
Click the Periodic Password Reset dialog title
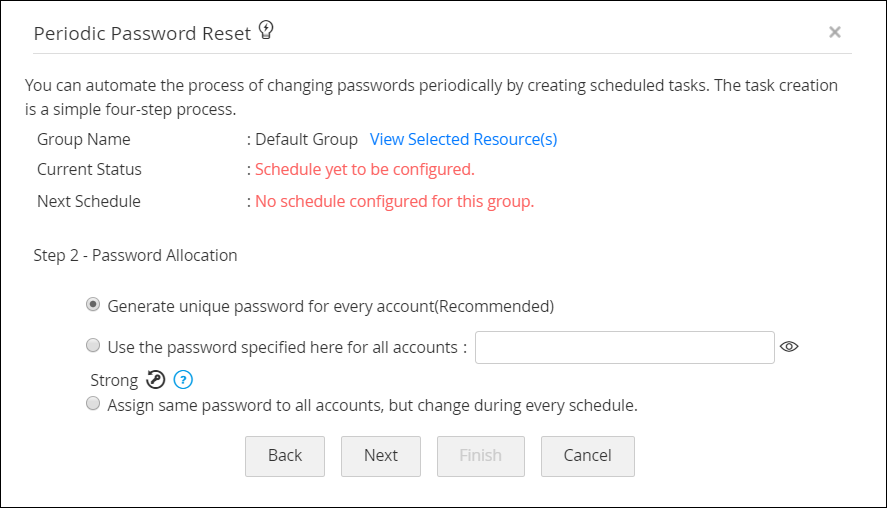(142, 33)
